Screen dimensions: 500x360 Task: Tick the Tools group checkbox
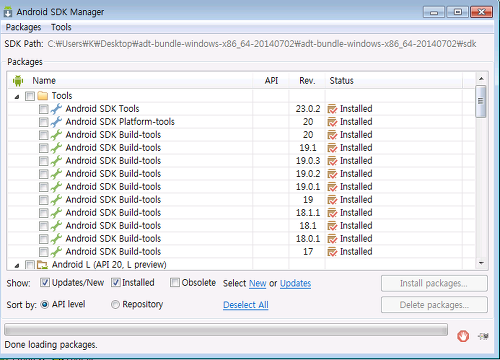pyautogui.click(x=30, y=96)
